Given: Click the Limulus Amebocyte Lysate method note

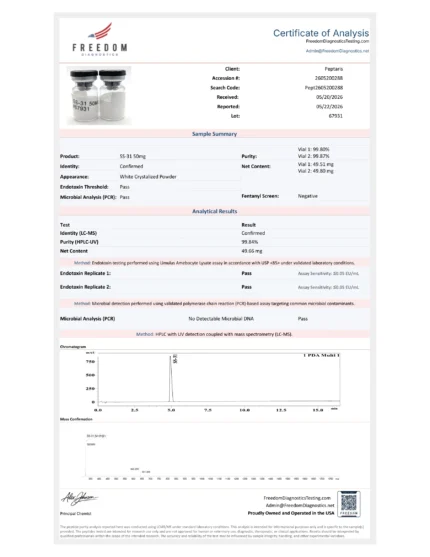Looking at the screenshot, I should pyautogui.click(x=214, y=263).
